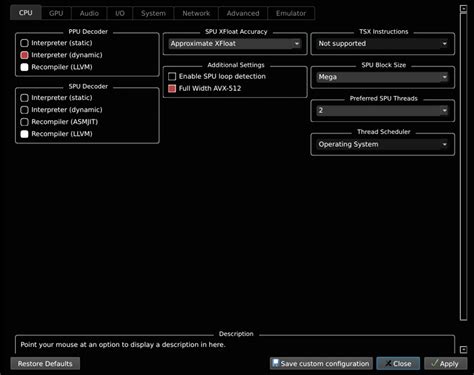Click the Restore Defaults button
Image resolution: width=474 pixels, height=375 pixels.
tap(45, 364)
